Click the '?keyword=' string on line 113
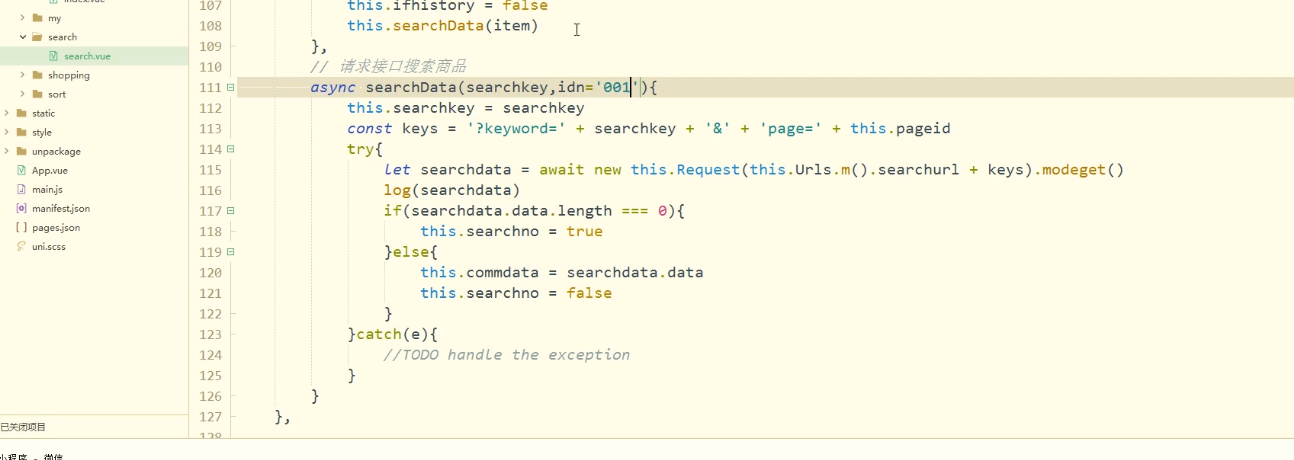1294x460 pixels. point(516,129)
